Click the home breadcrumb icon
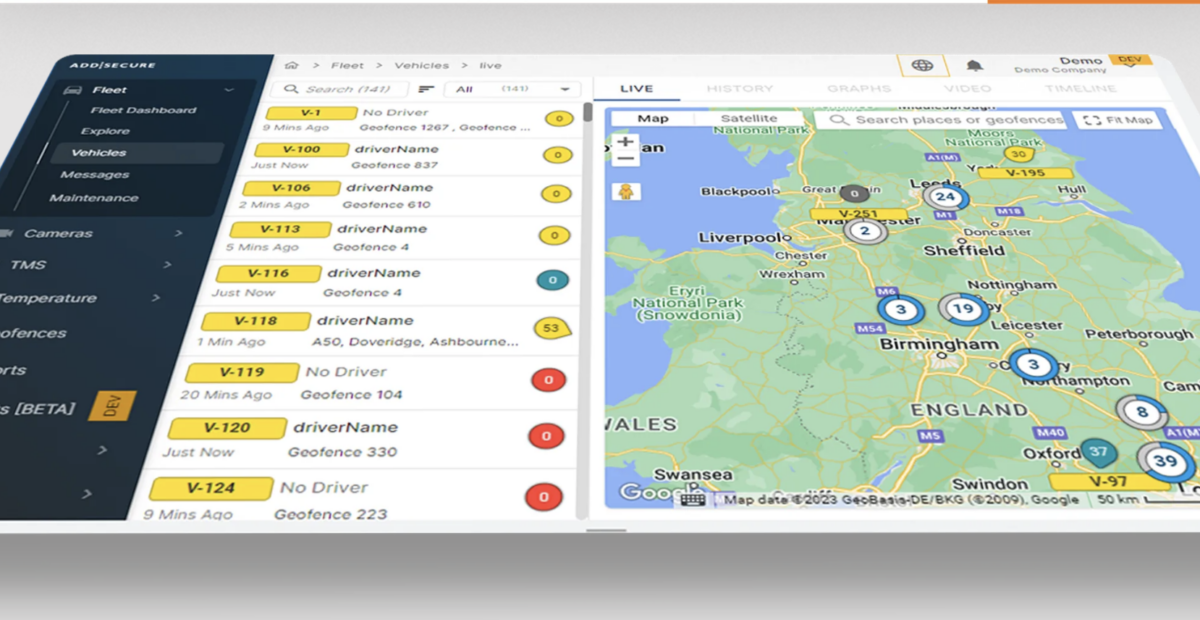Viewport: 1200px width, 620px height. (x=292, y=66)
